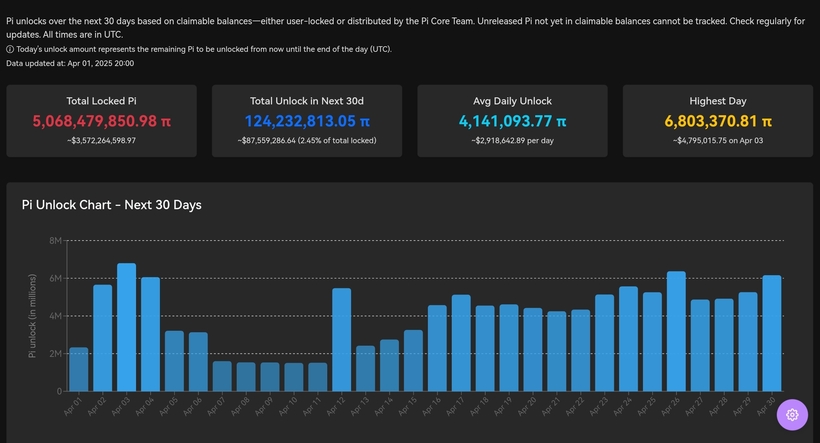
Task: Click the info icon beside Today's unlock note
Action: [x=10, y=49]
